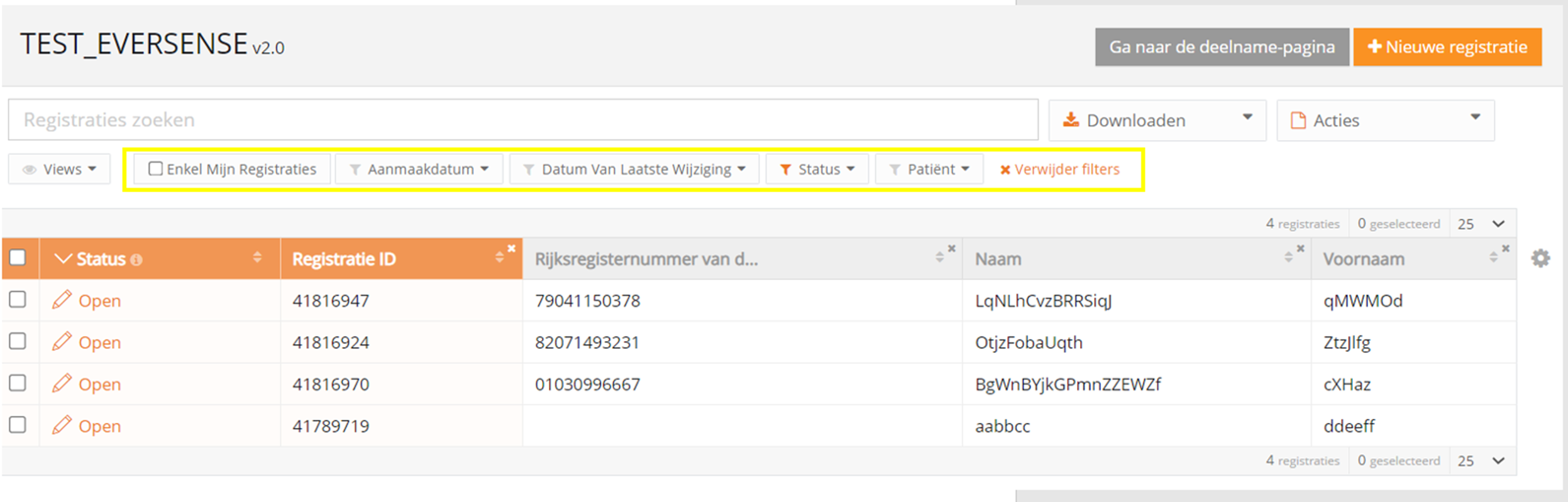
Task: Open the Downloaden dropdown
Action: click(x=1157, y=120)
